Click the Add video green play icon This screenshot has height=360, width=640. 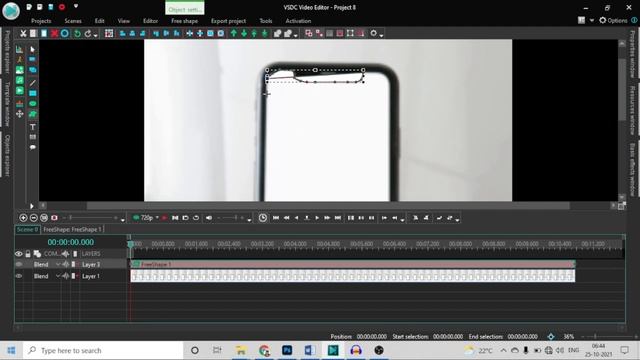20,91
